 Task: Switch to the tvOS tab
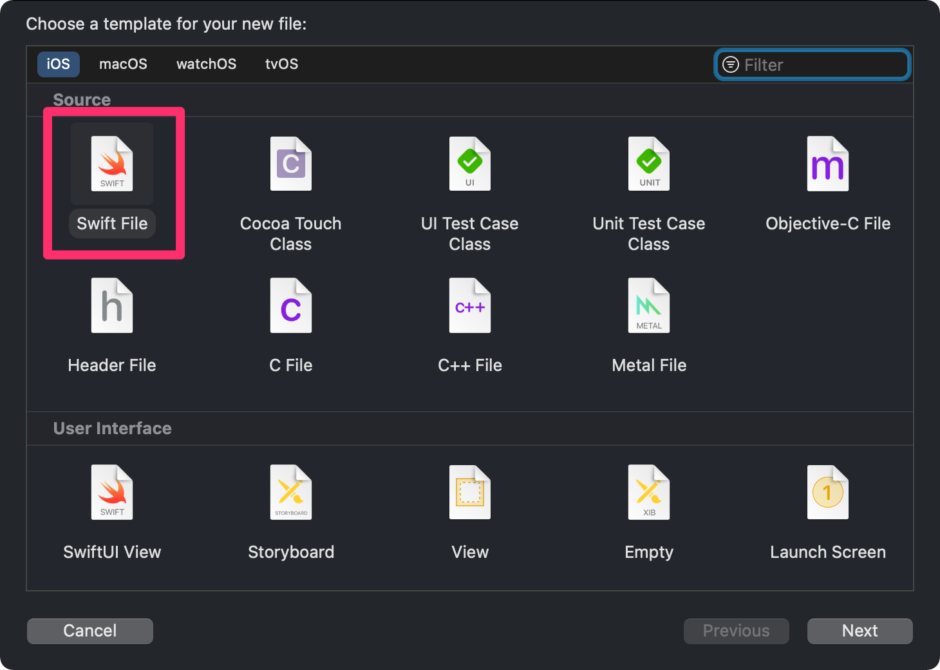(281, 64)
